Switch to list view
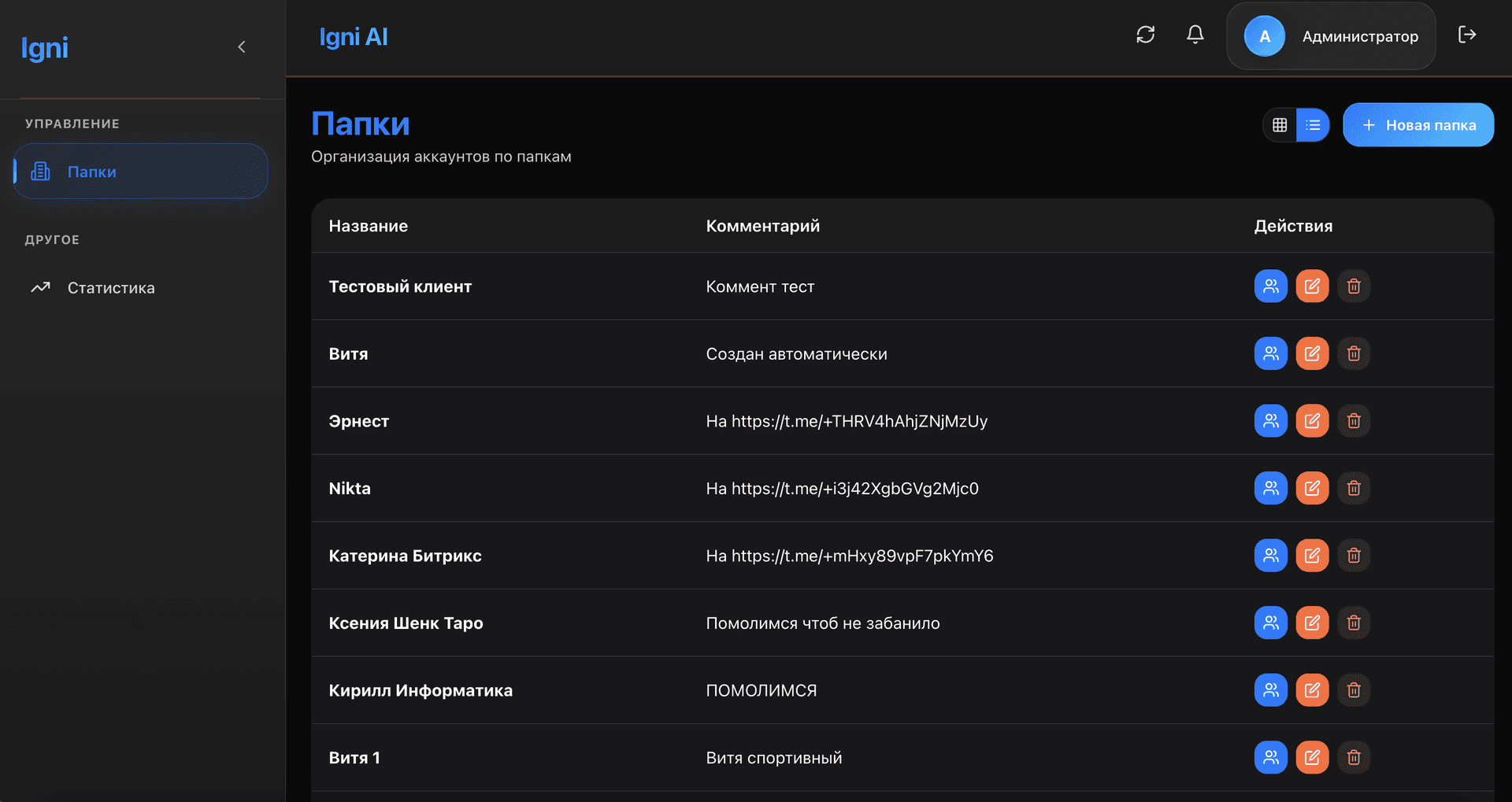Image resolution: width=1512 pixels, height=802 pixels. [1313, 125]
